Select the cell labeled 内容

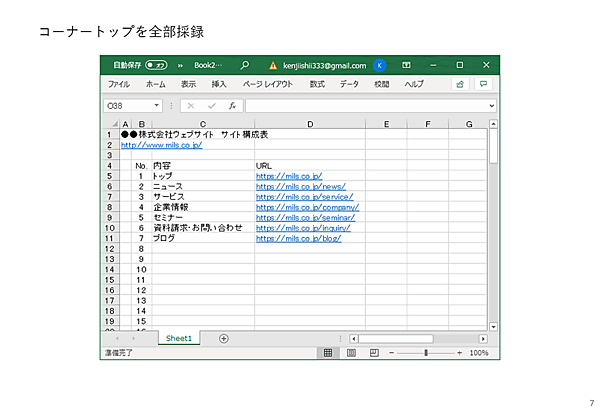point(203,166)
